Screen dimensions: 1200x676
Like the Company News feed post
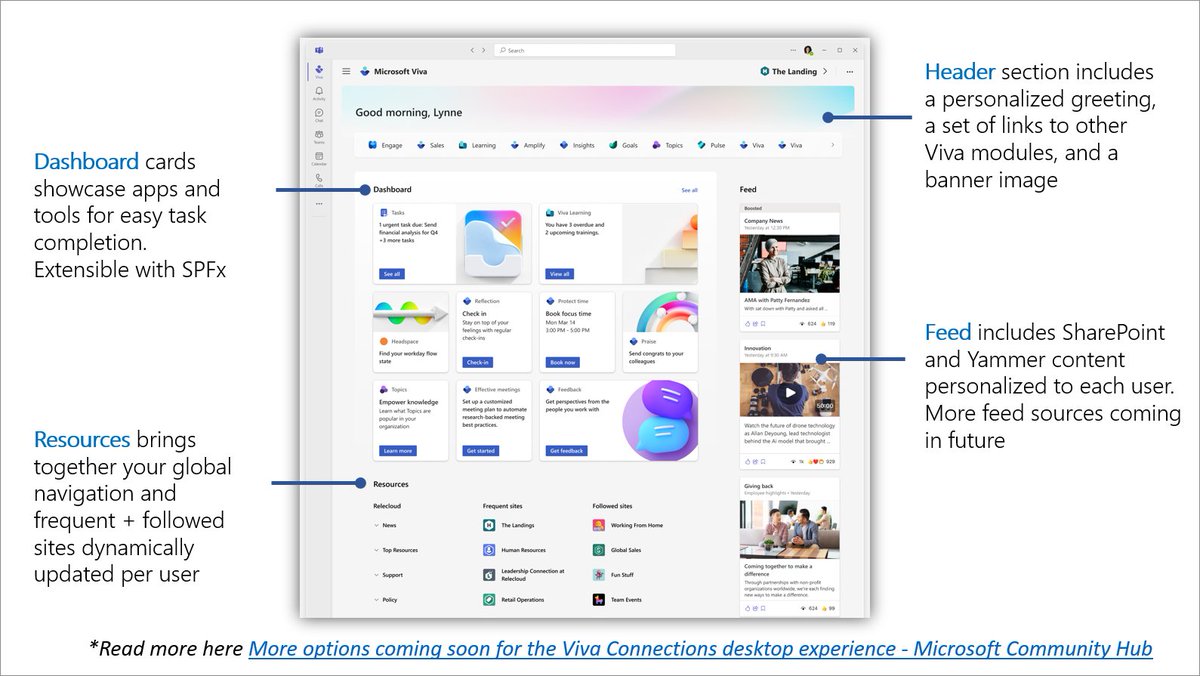[x=747, y=324]
